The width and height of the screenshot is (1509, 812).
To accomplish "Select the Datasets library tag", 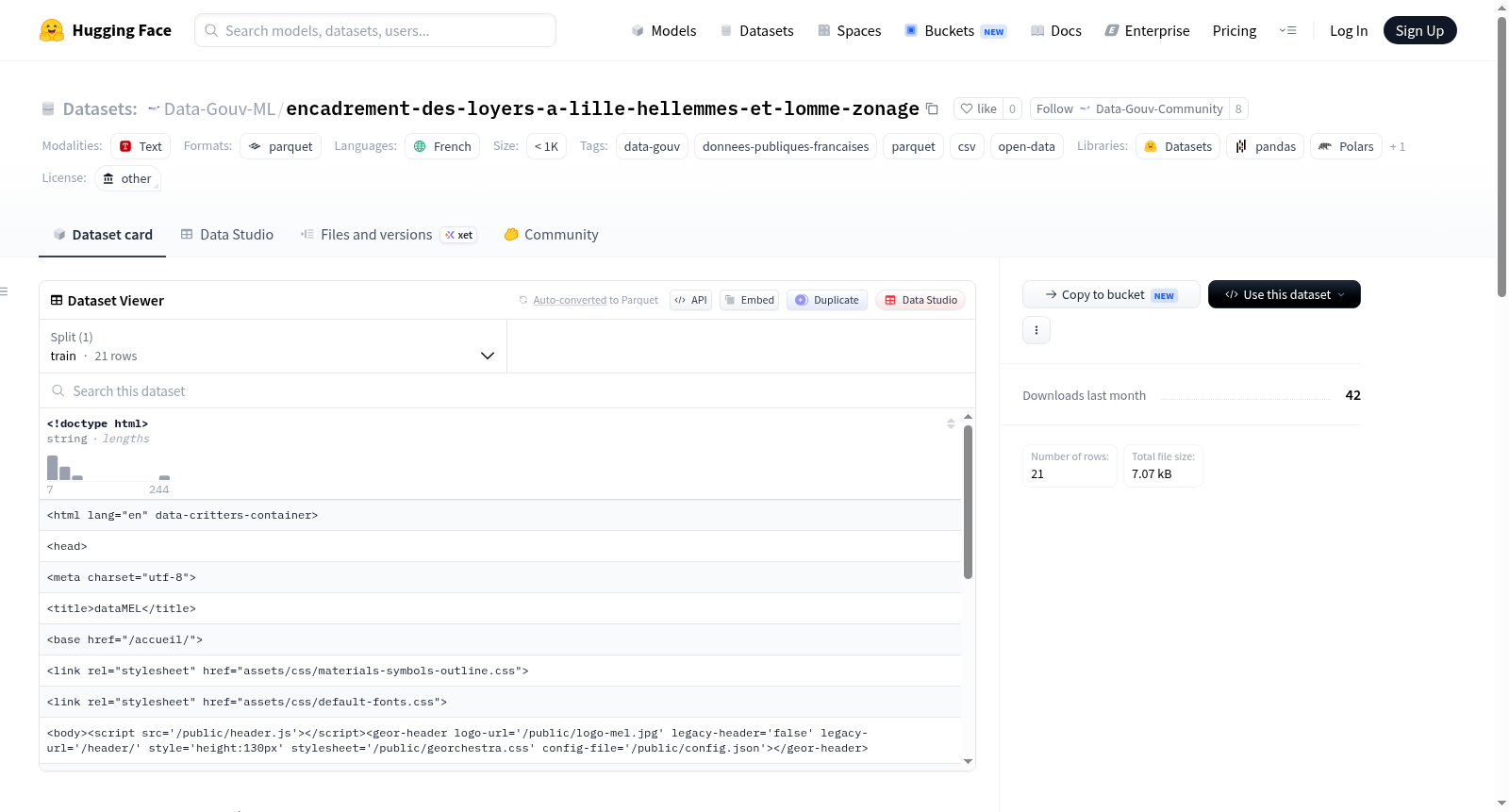I will pyautogui.click(x=1178, y=146).
